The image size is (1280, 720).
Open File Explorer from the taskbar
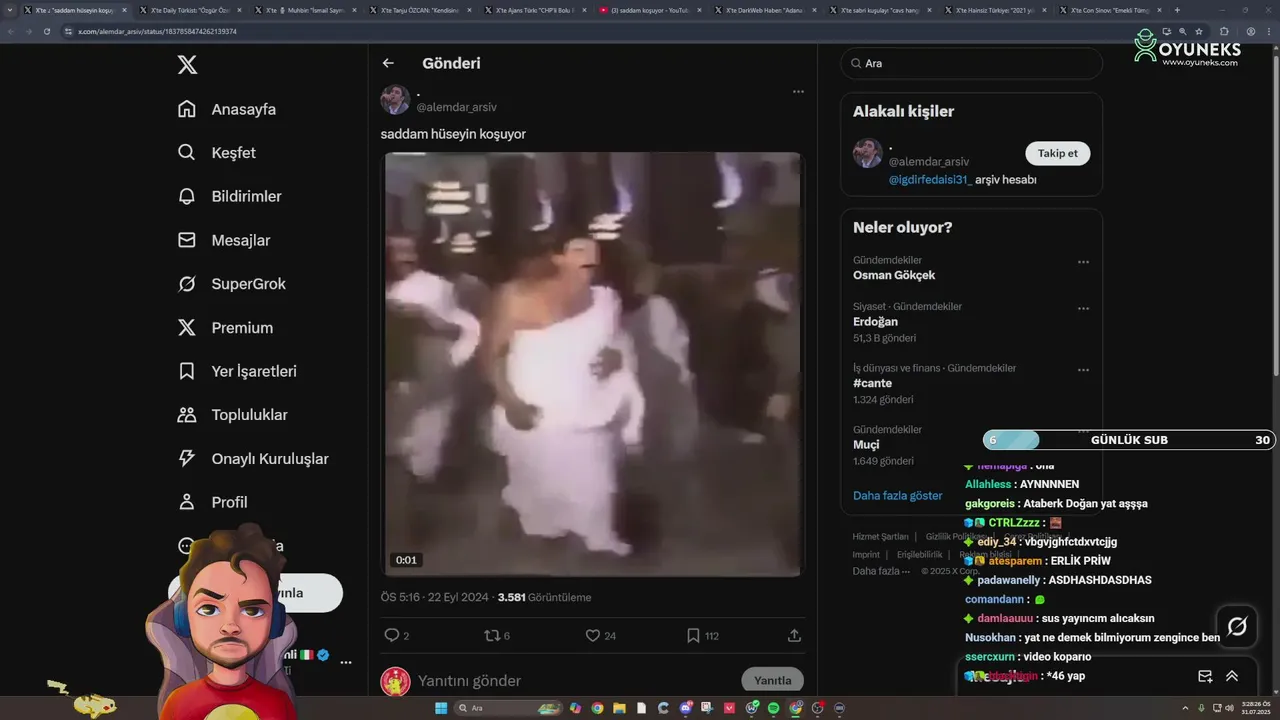619,708
